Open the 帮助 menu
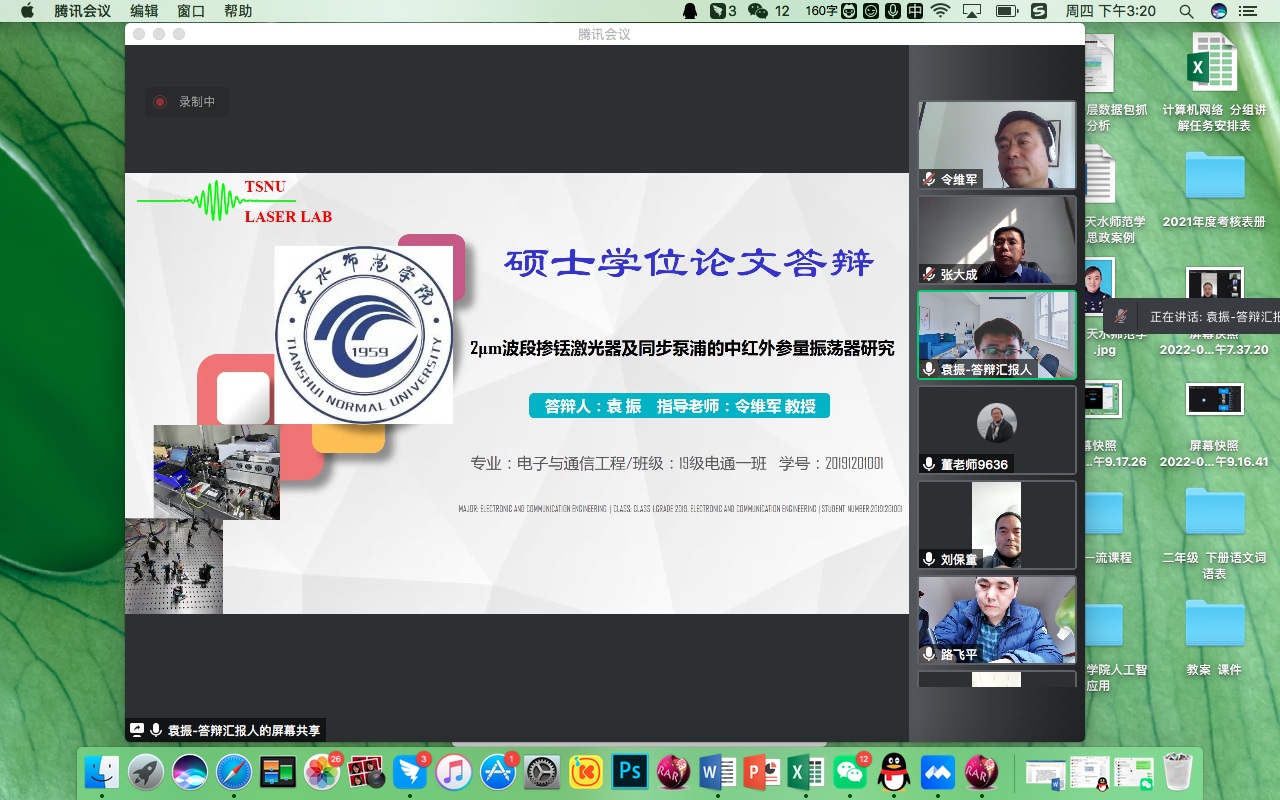Viewport: 1280px width, 800px height. click(238, 11)
